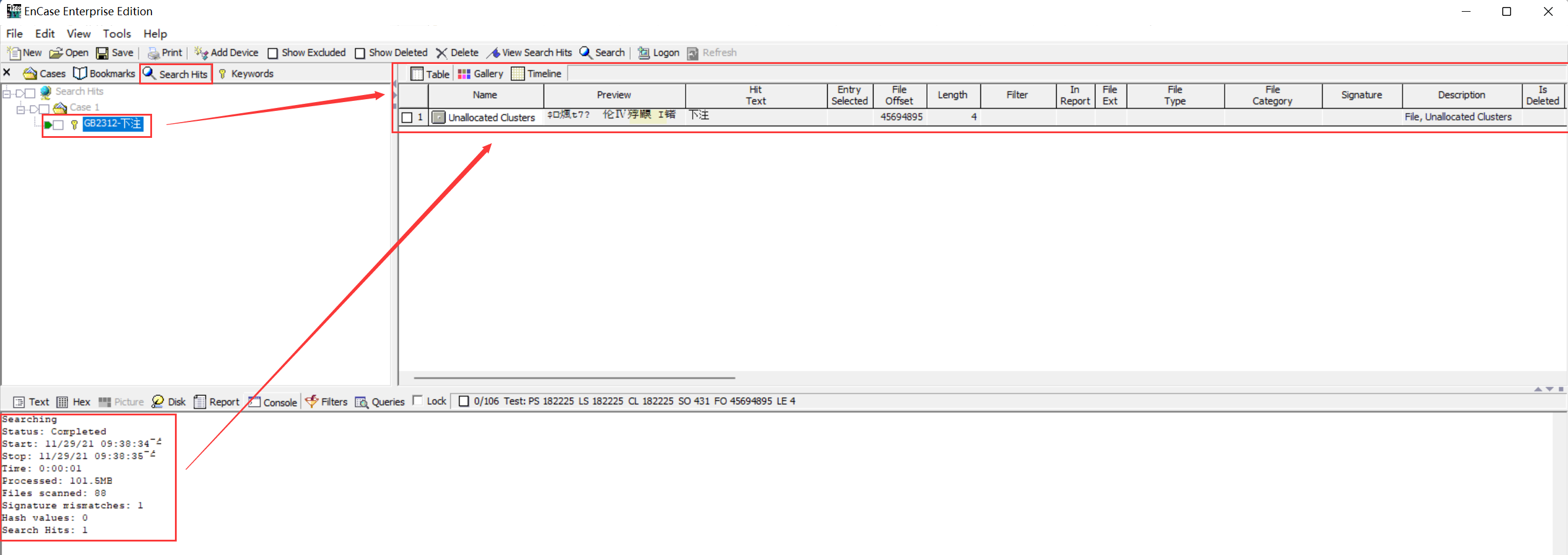This screenshot has width=1568, height=555.
Task: Select Case 1 in the tree
Action: (x=84, y=107)
